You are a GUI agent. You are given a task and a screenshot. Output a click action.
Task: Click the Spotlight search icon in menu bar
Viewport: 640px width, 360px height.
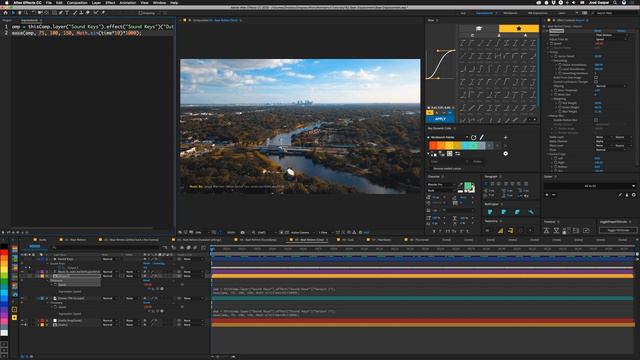click(615, 2)
